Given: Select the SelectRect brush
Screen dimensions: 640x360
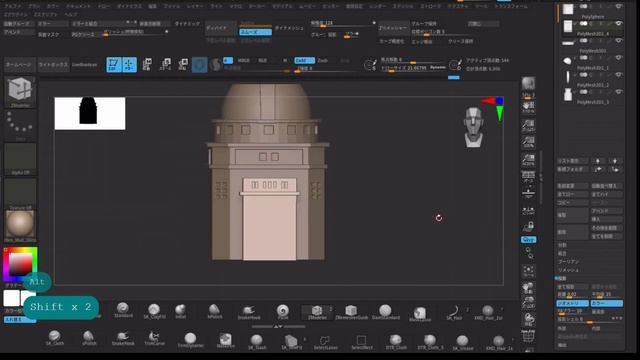Looking at the screenshot, I should [361, 342].
